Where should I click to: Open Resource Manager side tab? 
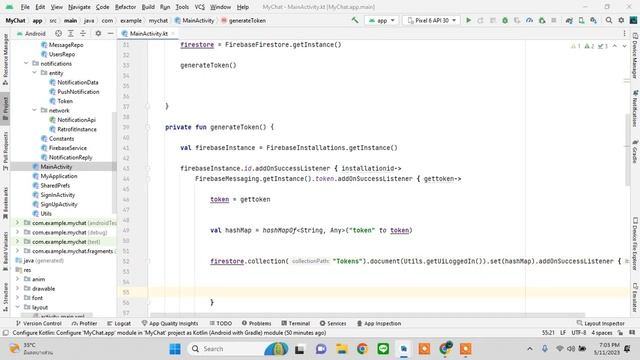pos(5,59)
